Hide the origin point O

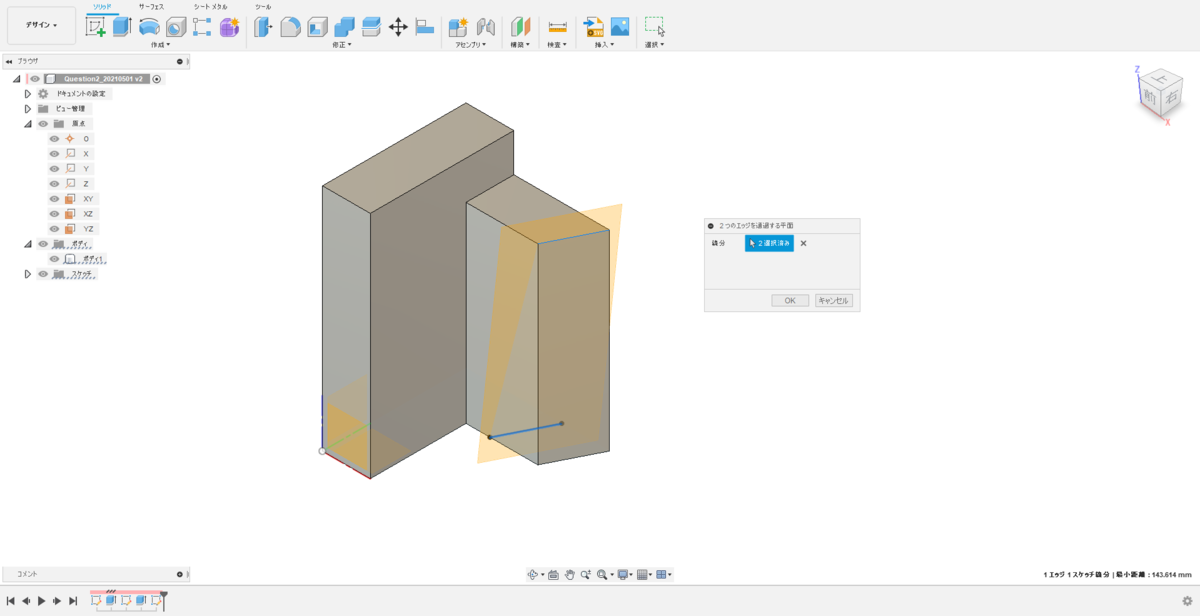pos(55,139)
